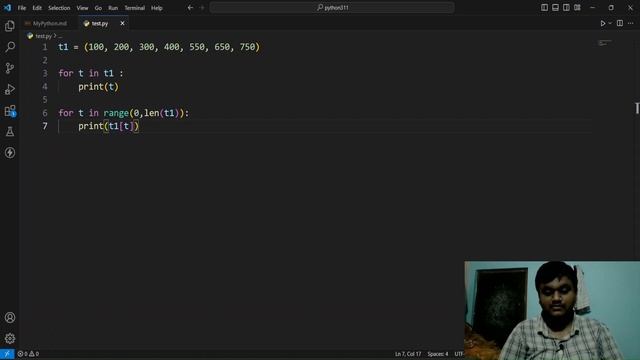This screenshot has height=360, width=640.
Task: Open the Search view in activity bar
Action: (x=10, y=47)
